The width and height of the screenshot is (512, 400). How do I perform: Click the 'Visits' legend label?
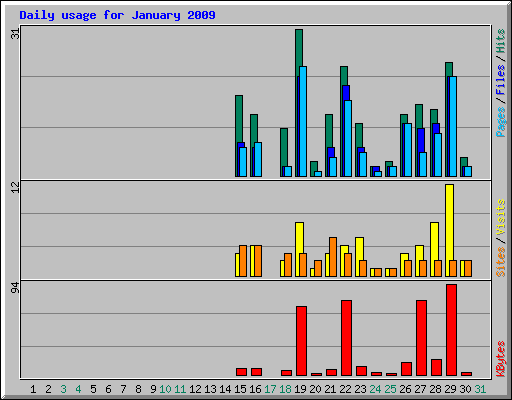click(501, 217)
